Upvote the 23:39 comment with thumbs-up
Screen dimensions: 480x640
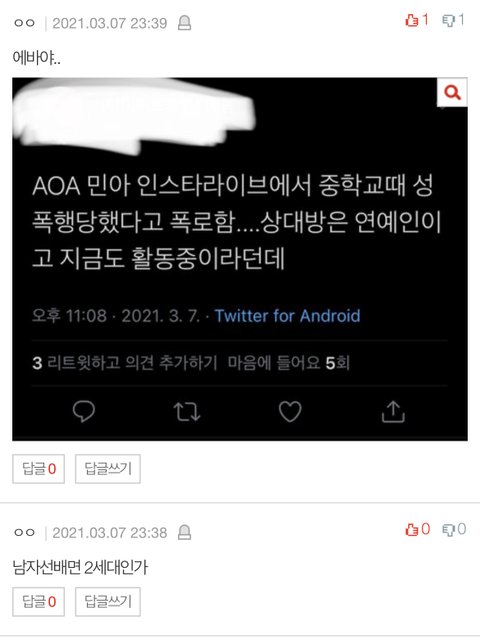point(417,20)
